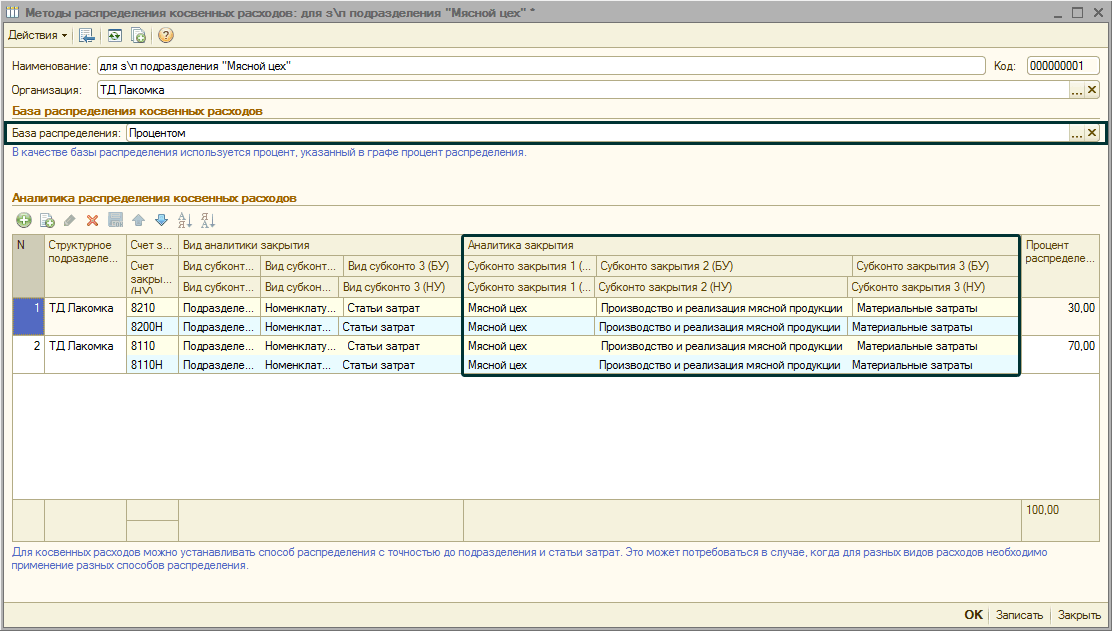This screenshot has height=631, width=1112.
Task: Click the find in list toolbar icon
Action: tap(87, 35)
